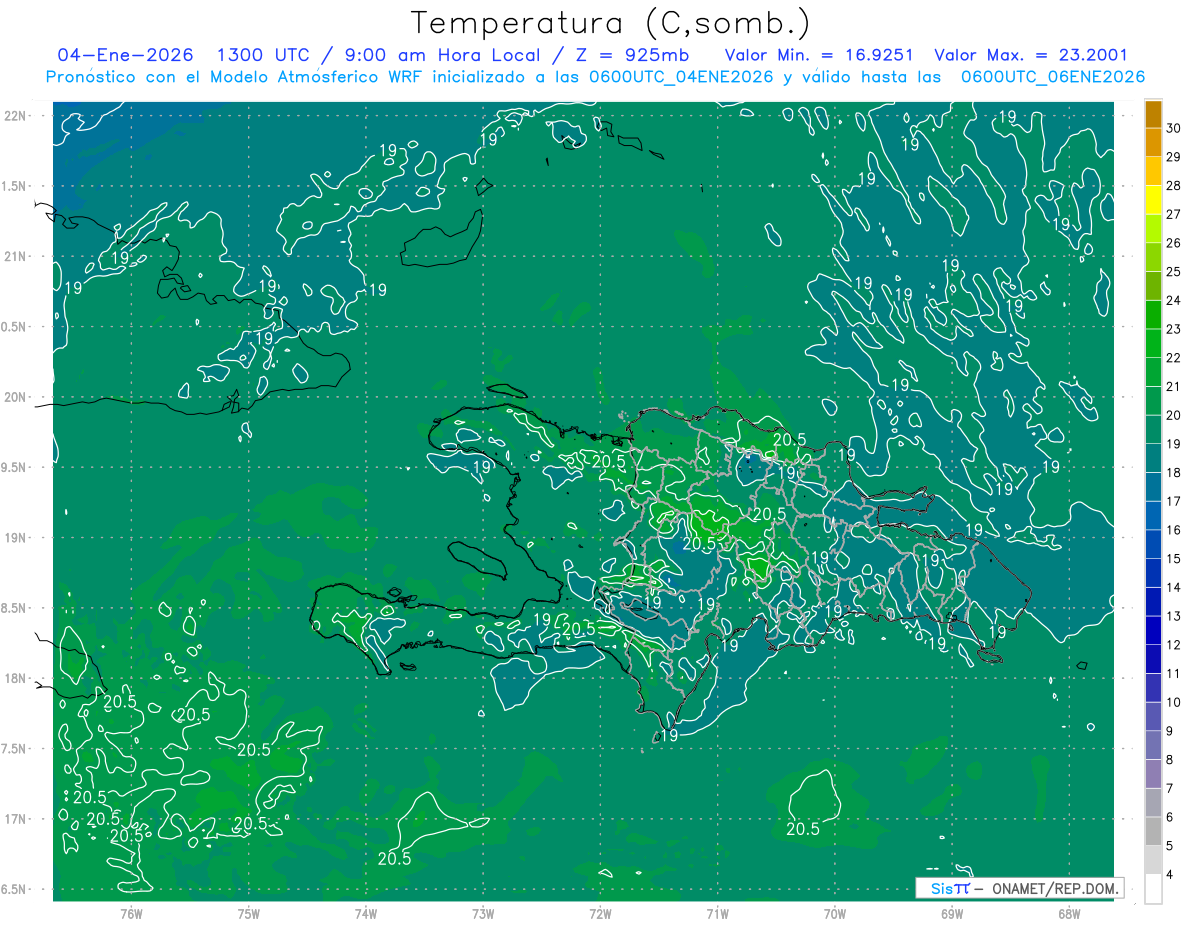Click the color legend value '11'
The height and width of the screenshot is (927, 1200).
coord(1174,674)
